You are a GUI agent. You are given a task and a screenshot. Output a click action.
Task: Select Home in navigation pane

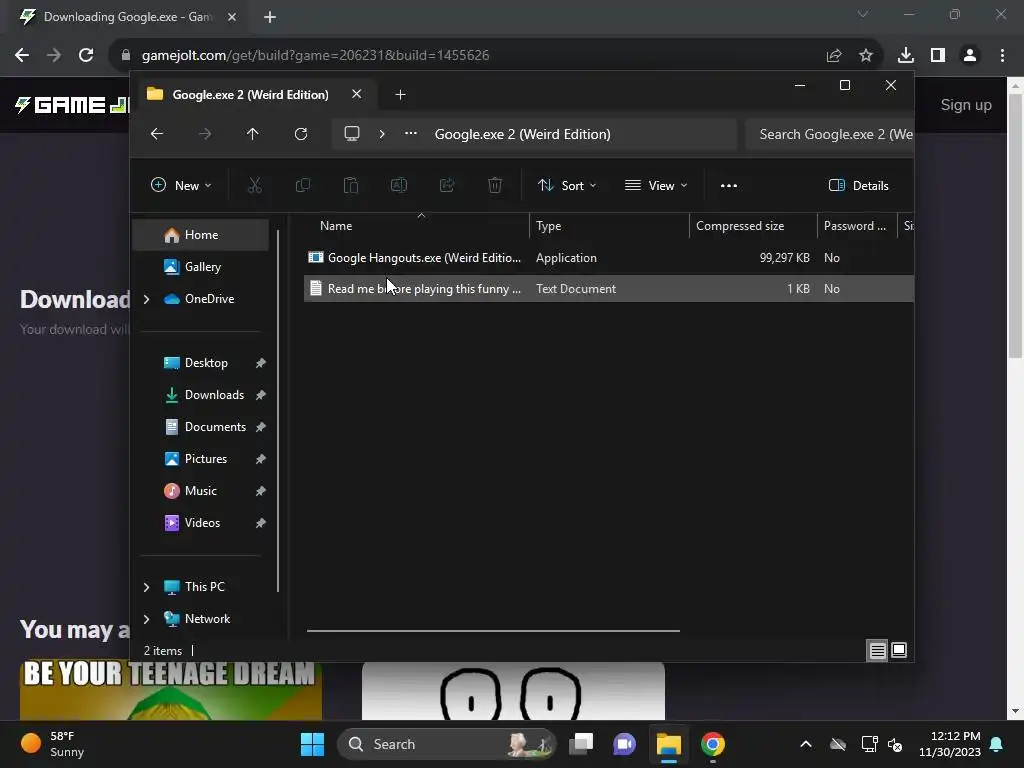tap(200, 235)
